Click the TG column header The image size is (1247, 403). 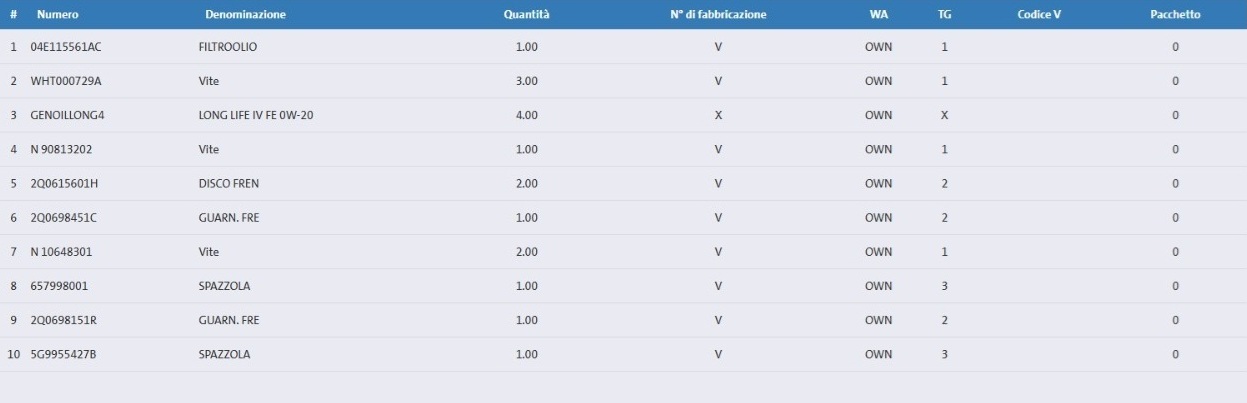[x=944, y=15]
